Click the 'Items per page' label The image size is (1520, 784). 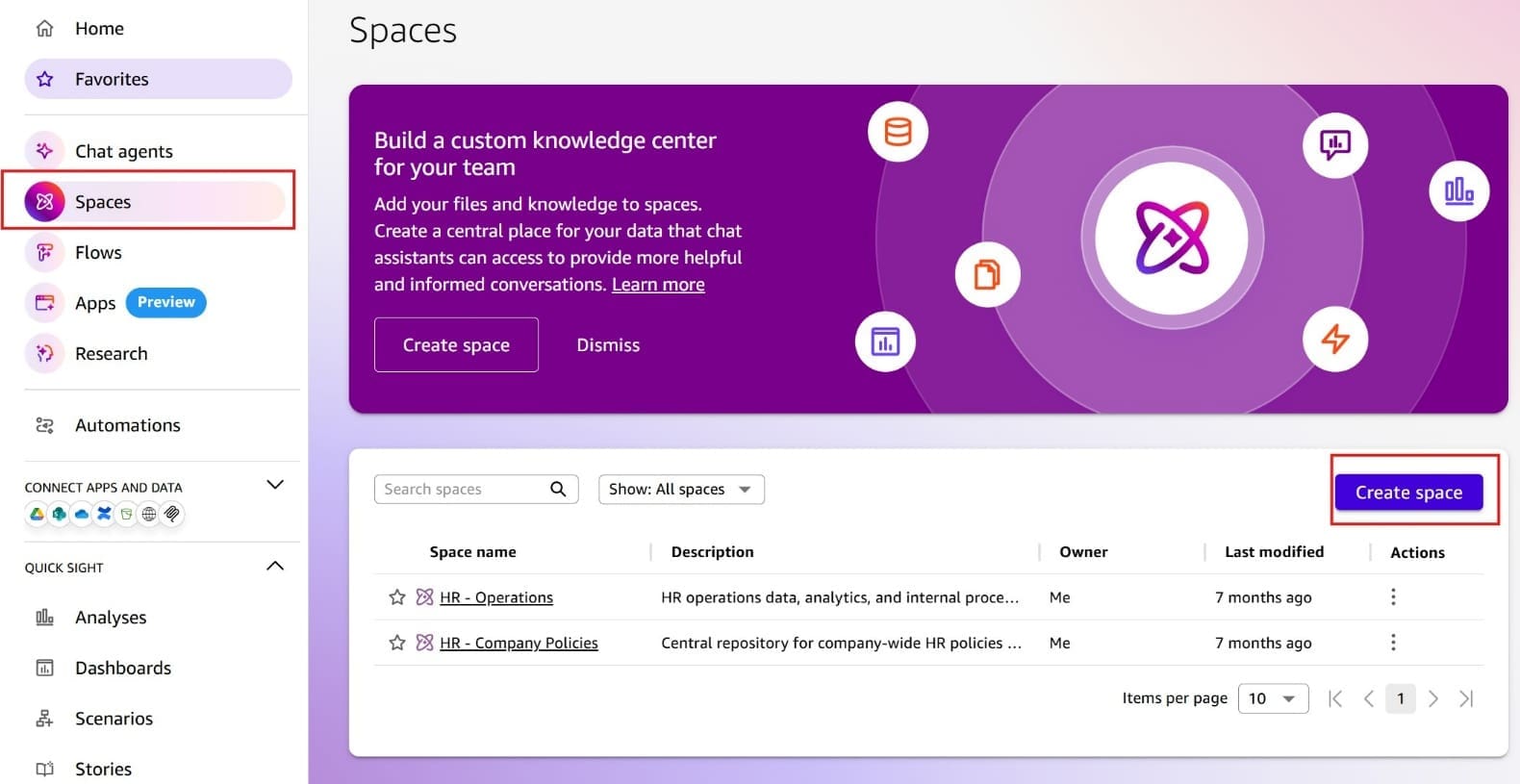click(x=1175, y=698)
